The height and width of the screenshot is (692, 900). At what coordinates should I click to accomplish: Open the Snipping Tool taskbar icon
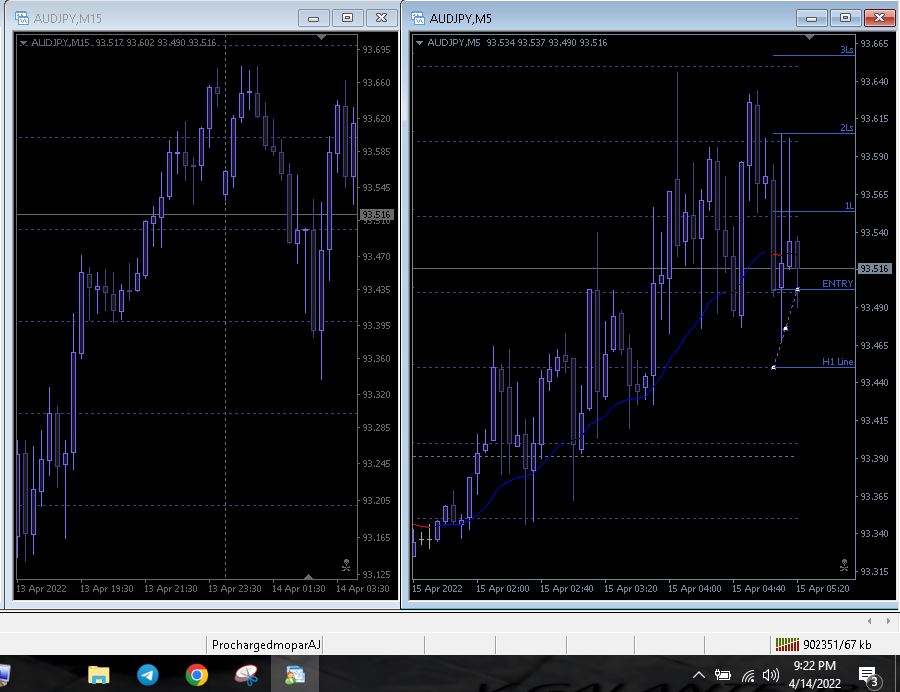246,675
